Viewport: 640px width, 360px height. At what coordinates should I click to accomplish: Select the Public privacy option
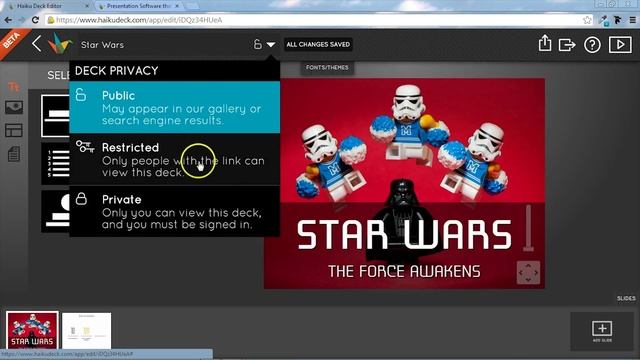pyautogui.click(x=175, y=107)
